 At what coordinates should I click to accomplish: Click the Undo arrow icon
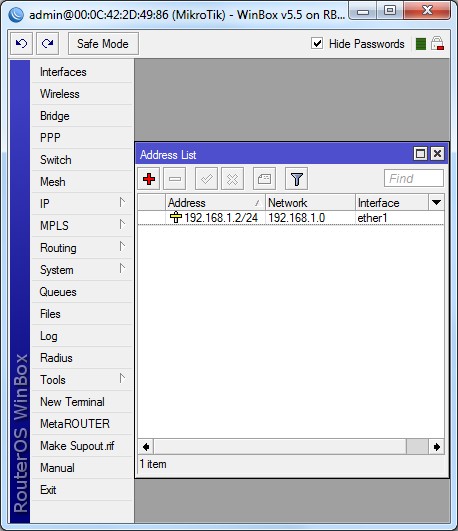click(x=21, y=43)
